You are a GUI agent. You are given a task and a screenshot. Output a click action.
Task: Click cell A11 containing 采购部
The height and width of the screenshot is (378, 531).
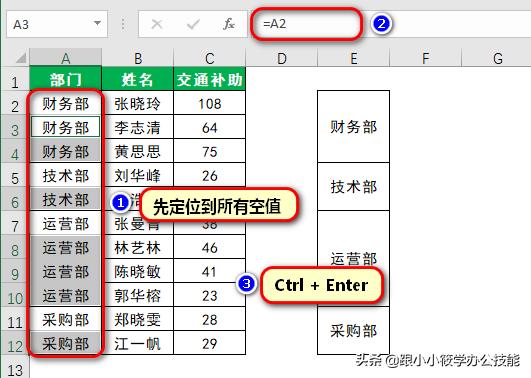(x=66, y=319)
